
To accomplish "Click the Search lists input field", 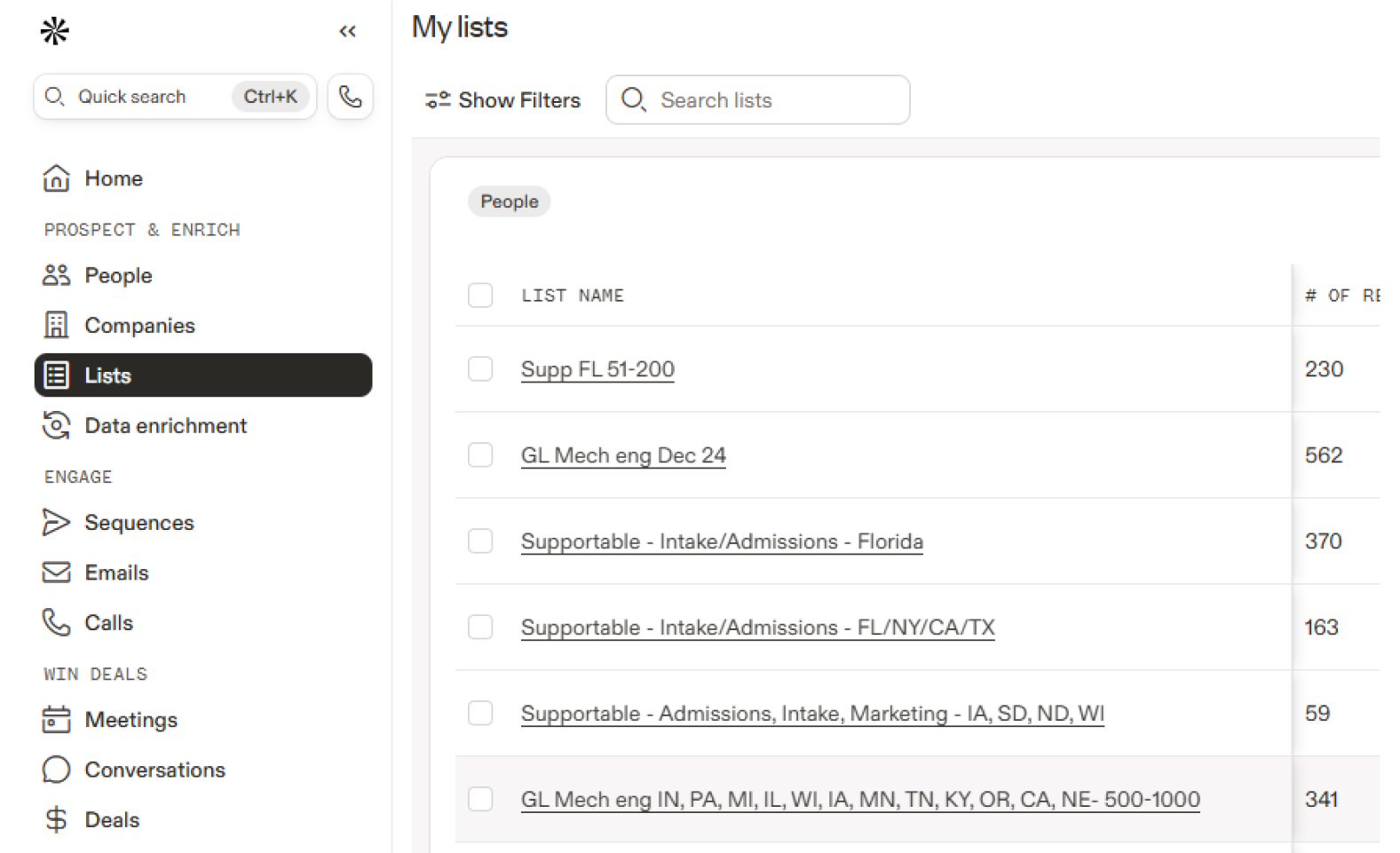I will click(x=772, y=100).
